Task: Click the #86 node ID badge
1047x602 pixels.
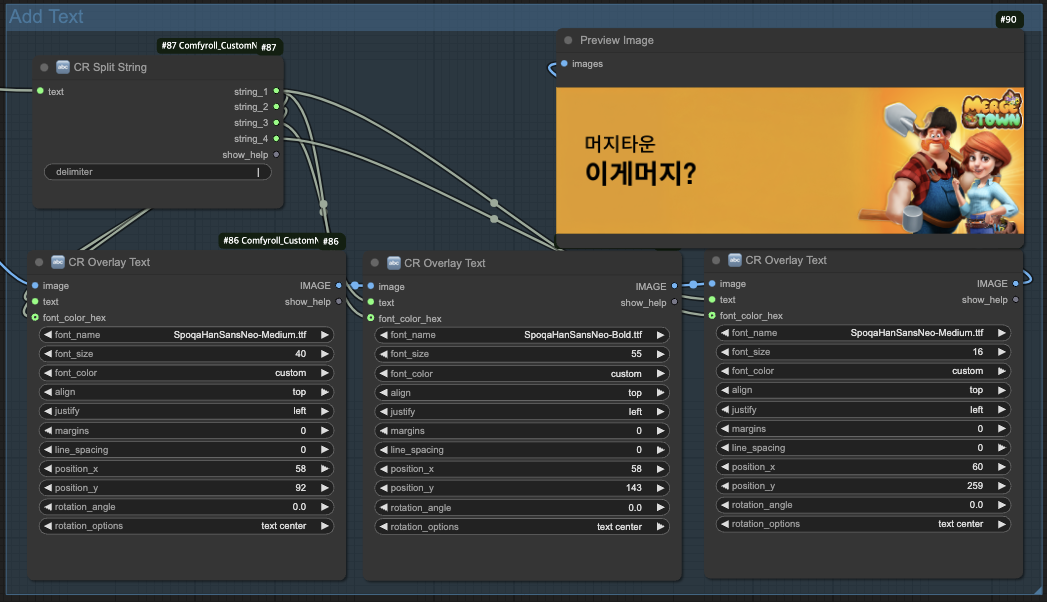Action: [331, 241]
